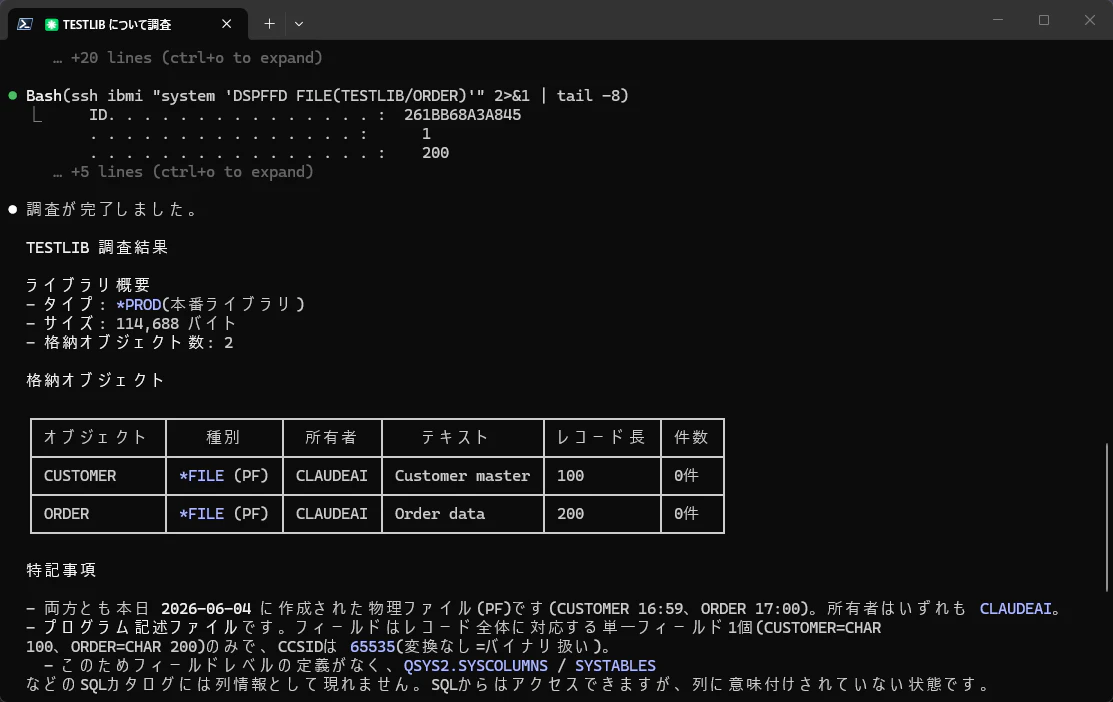
Task: Click the 'Customer master' text cell
Action: tap(462, 476)
